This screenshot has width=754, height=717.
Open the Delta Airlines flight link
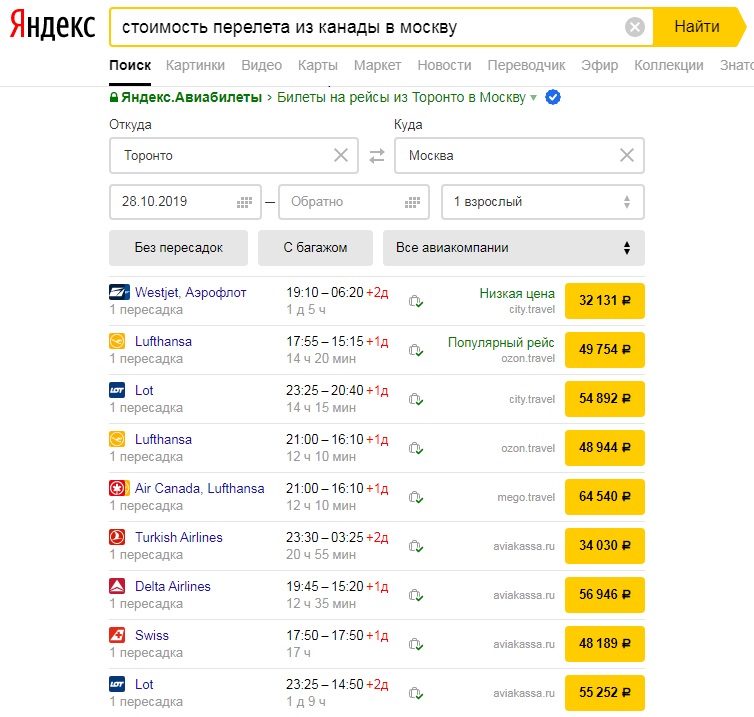173,586
